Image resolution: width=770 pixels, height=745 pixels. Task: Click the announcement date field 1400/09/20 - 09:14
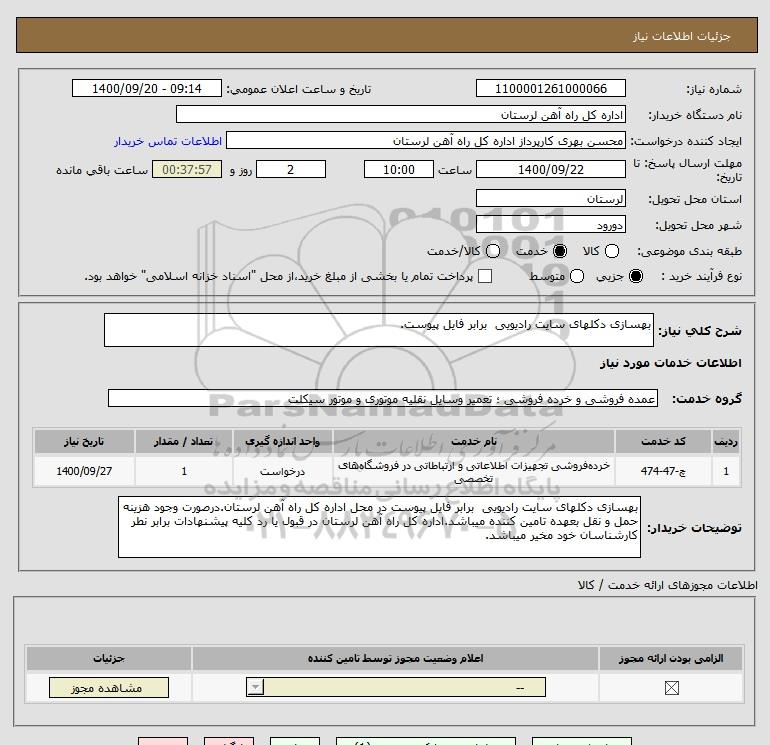(146, 88)
